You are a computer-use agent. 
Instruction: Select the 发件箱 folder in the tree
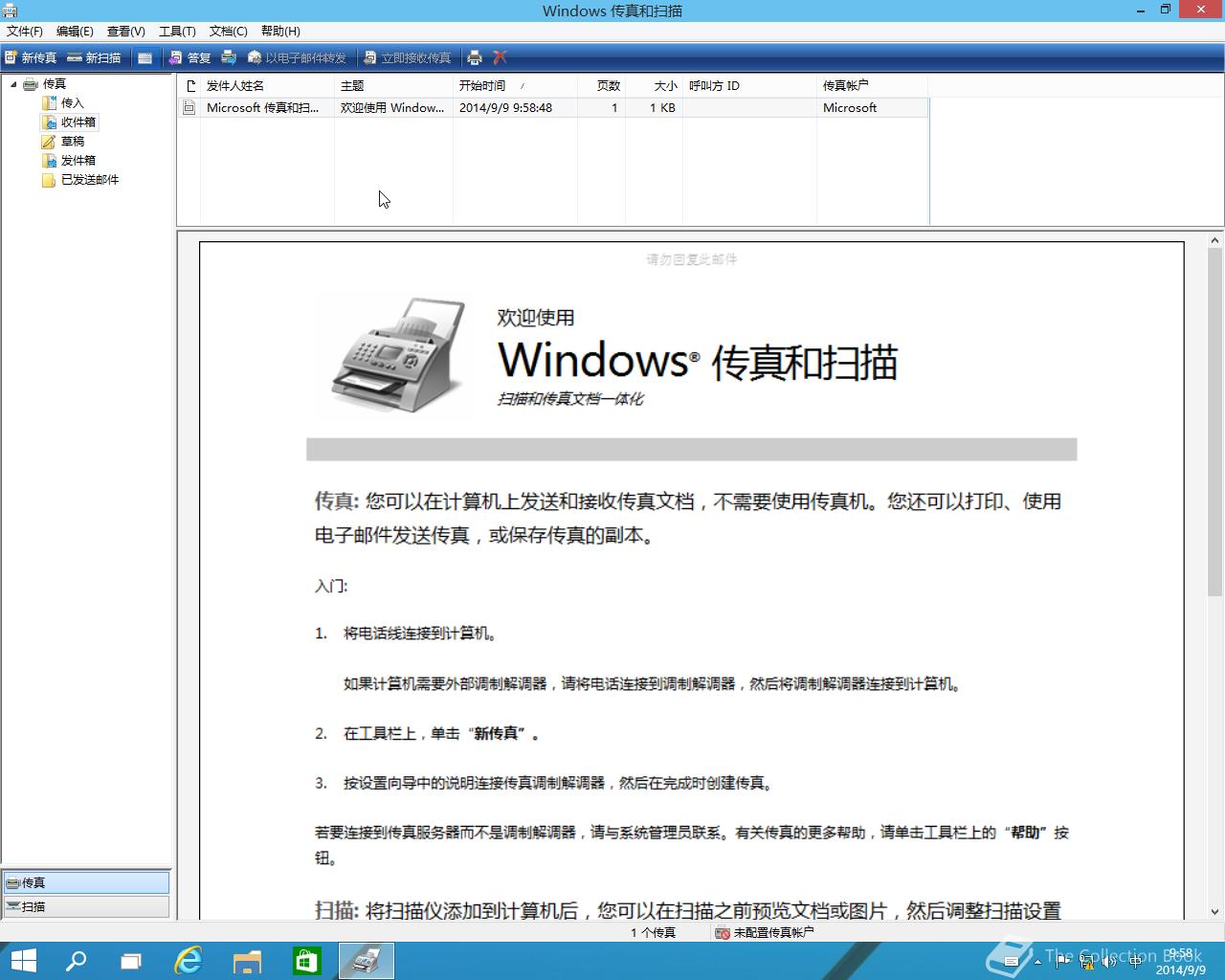[78, 161]
